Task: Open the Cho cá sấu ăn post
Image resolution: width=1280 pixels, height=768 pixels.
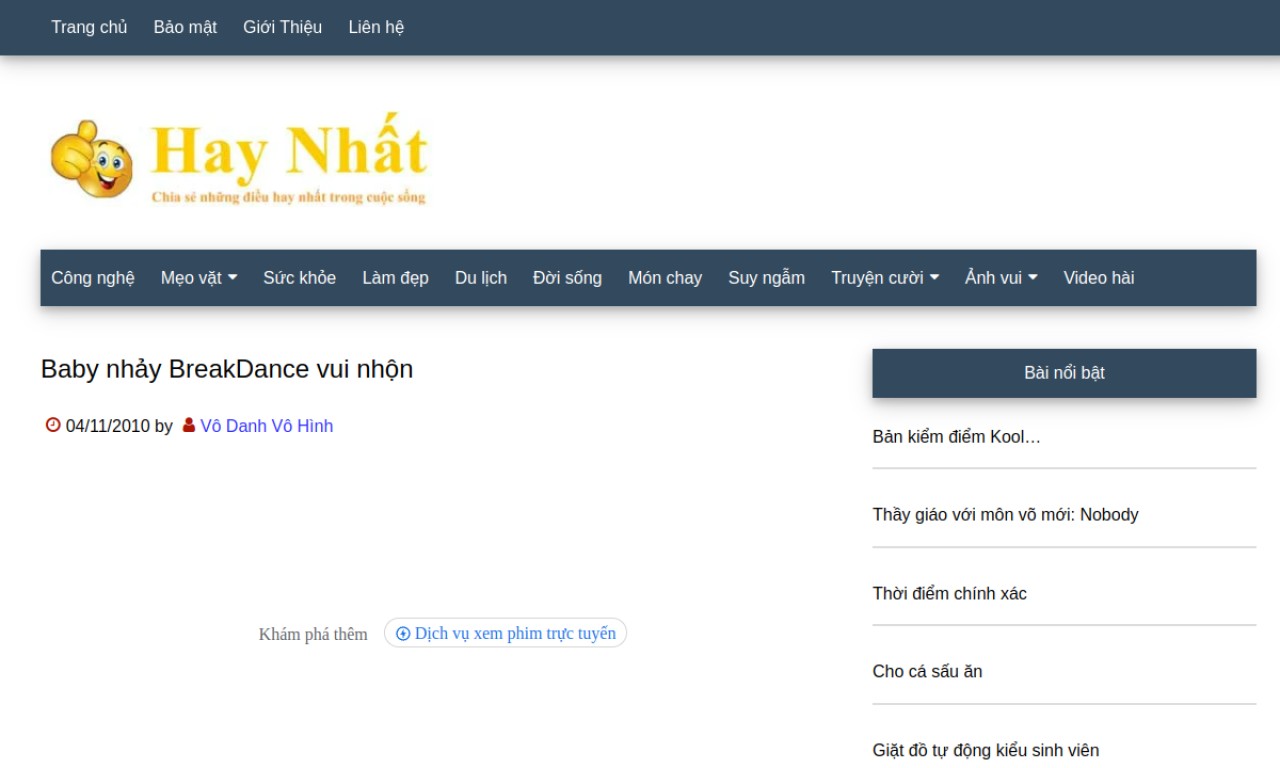Action: pos(927,672)
